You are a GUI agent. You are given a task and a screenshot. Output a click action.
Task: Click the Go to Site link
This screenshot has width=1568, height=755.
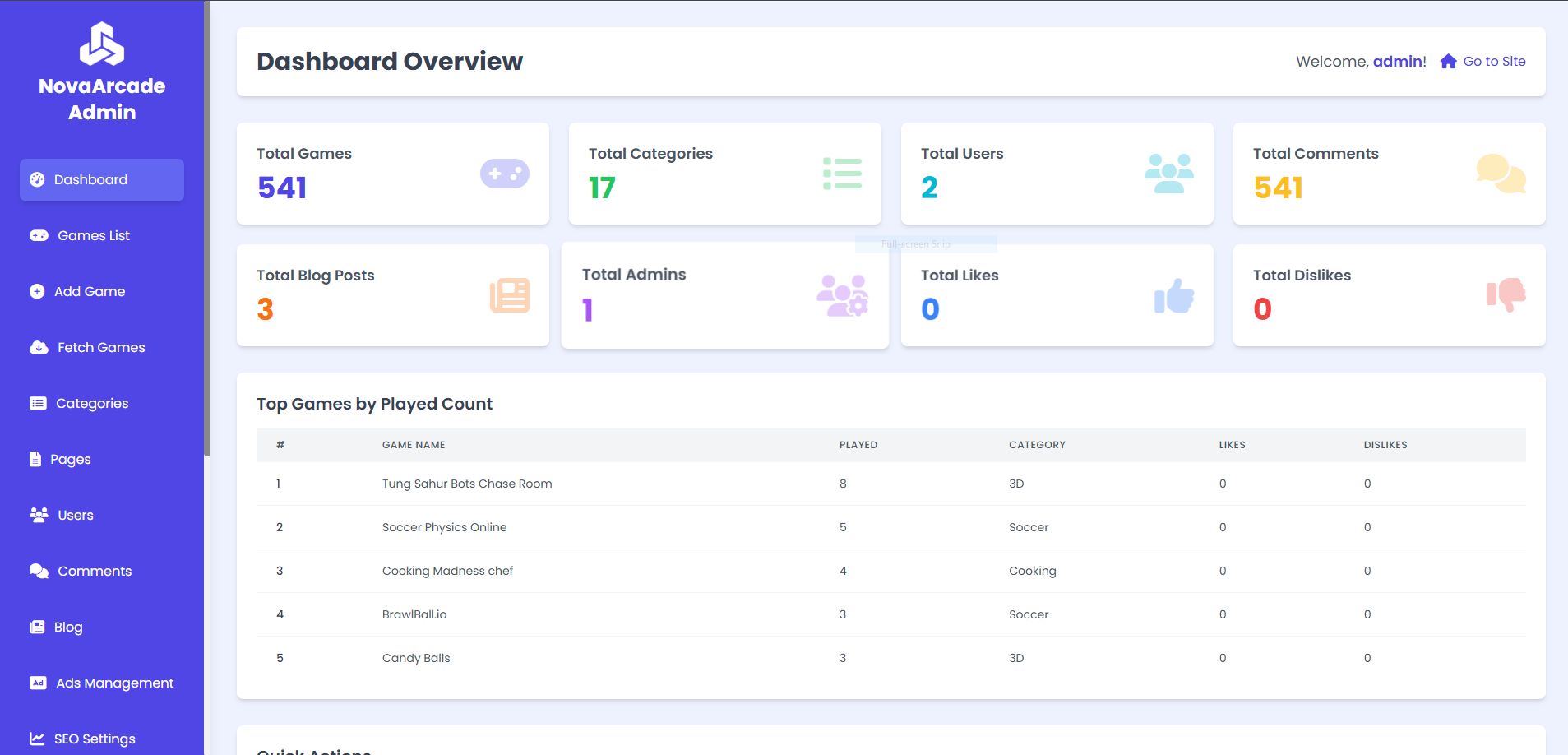click(1493, 62)
